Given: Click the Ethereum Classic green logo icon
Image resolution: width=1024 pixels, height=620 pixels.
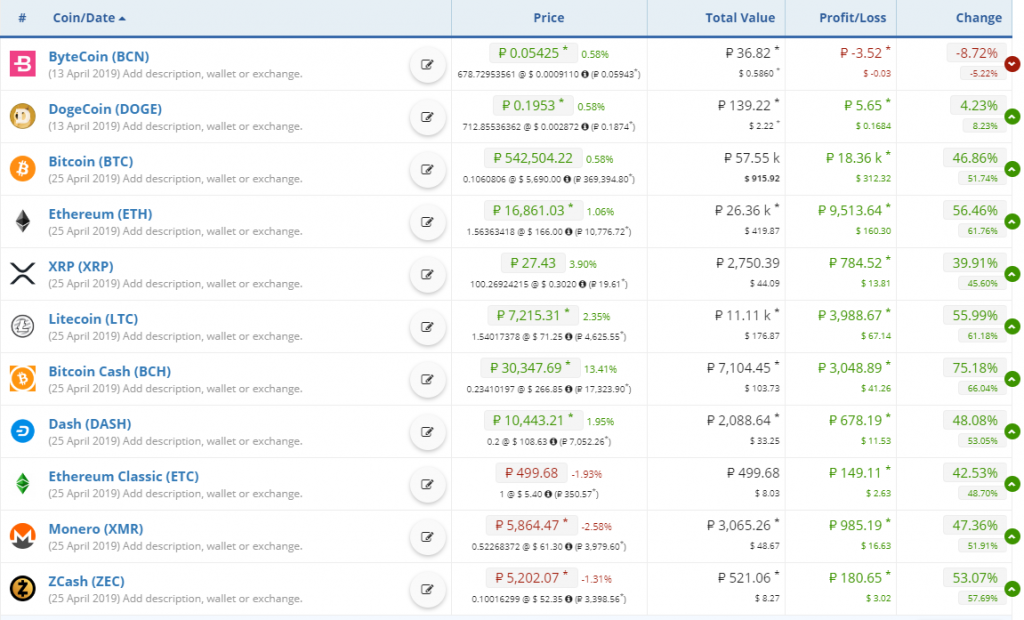Looking at the screenshot, I should (x=22, y=483).
